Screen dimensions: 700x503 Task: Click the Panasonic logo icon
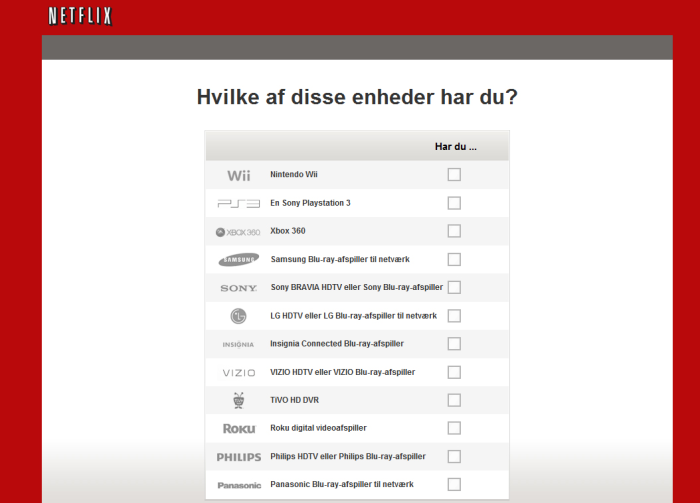(239, 485)
